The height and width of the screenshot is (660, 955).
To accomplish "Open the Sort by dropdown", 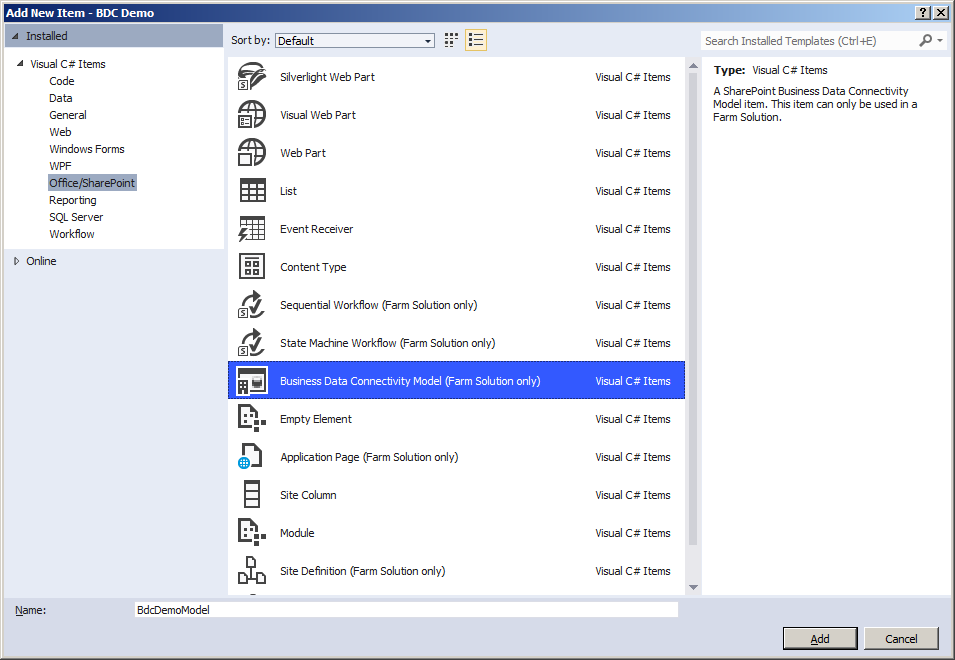I will (354, 41).
